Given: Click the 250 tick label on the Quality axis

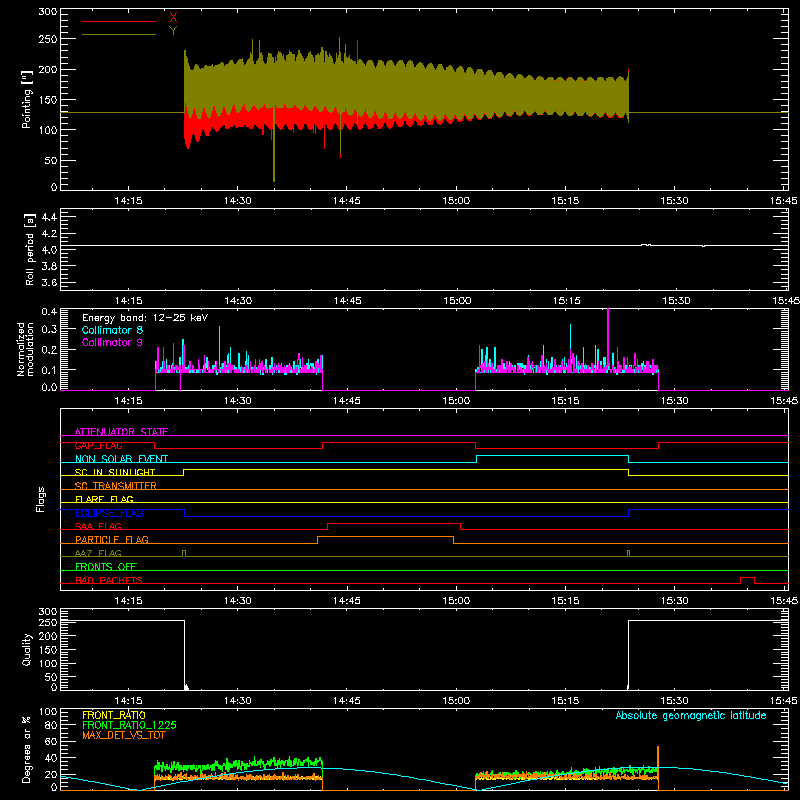Looking at the screenshot, I should click(47, 623).
